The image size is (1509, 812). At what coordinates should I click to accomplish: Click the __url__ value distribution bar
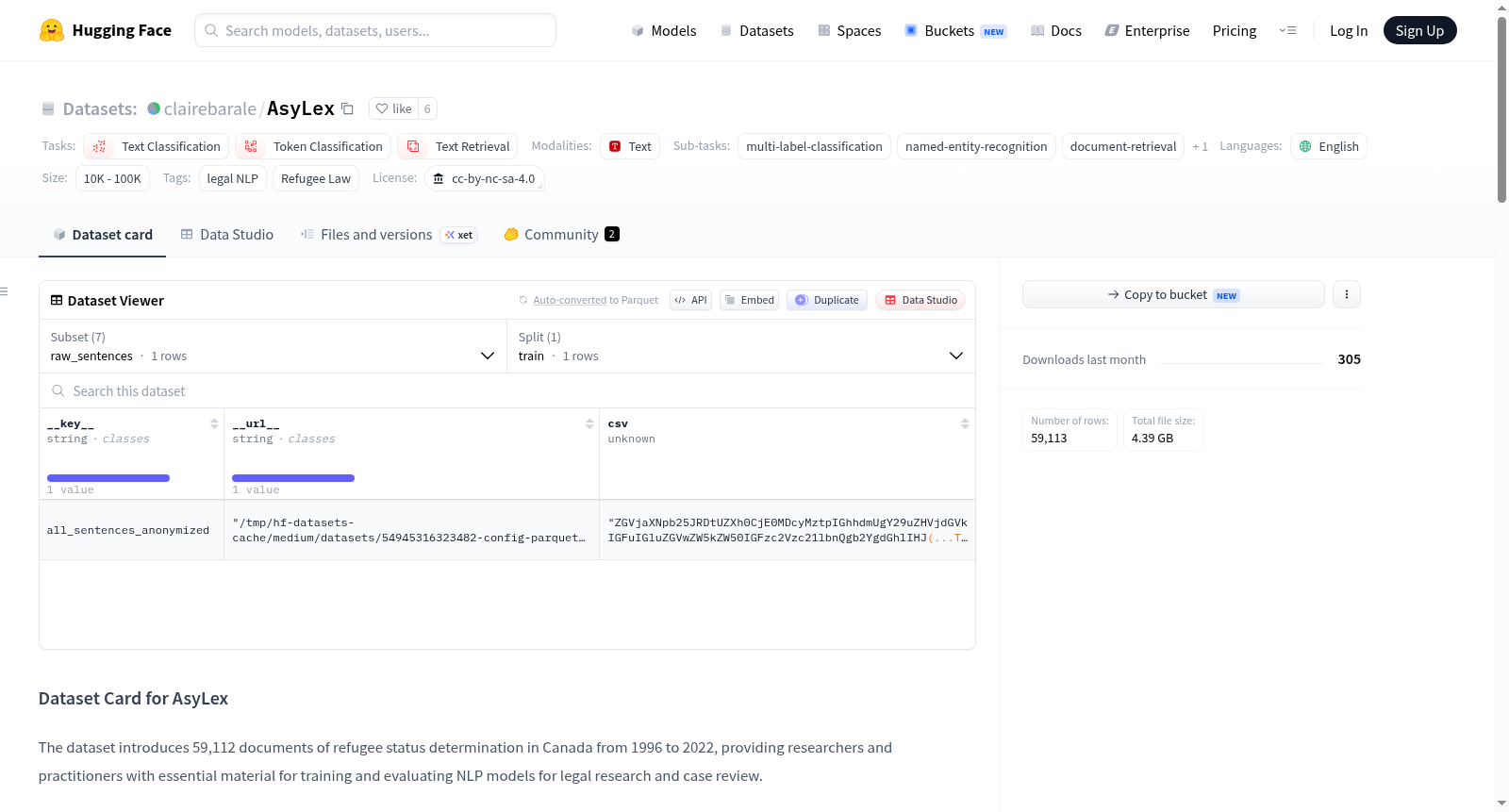click(x=293, y=478)
